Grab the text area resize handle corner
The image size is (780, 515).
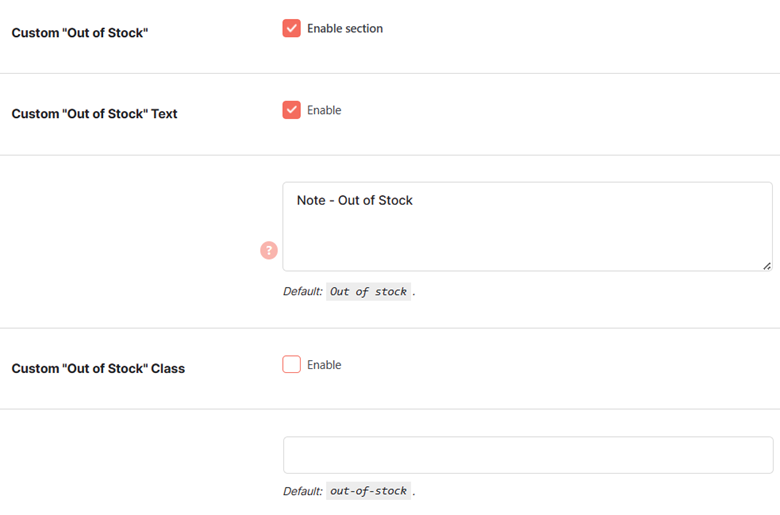pyautogui.click(x=767, y=266)
